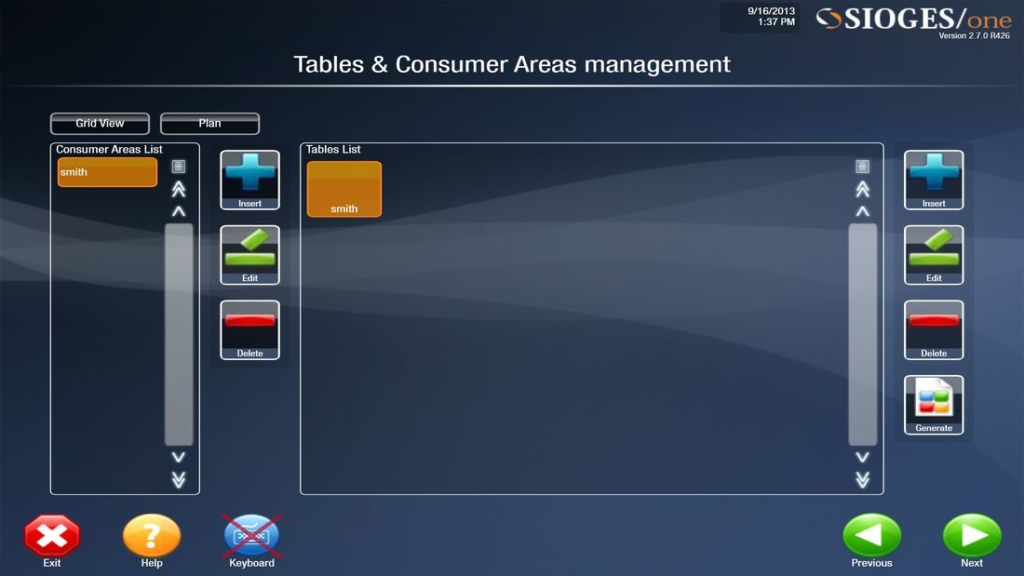This screenshot has width=1024, height=576.
Task: Jump to top of Consumer Areas list
Action: click(x=179, y=189)
